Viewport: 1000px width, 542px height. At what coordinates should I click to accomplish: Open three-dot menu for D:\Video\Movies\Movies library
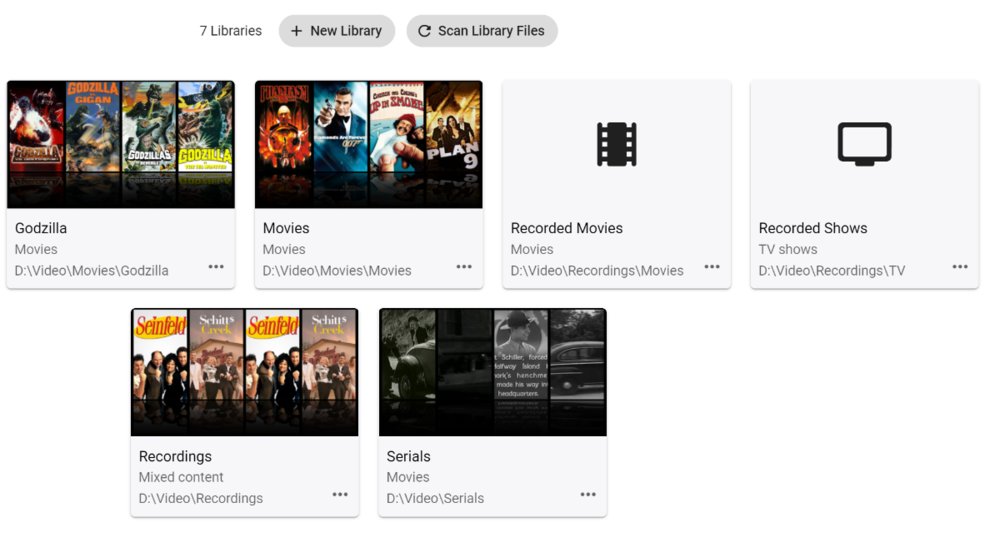[464, 267]
